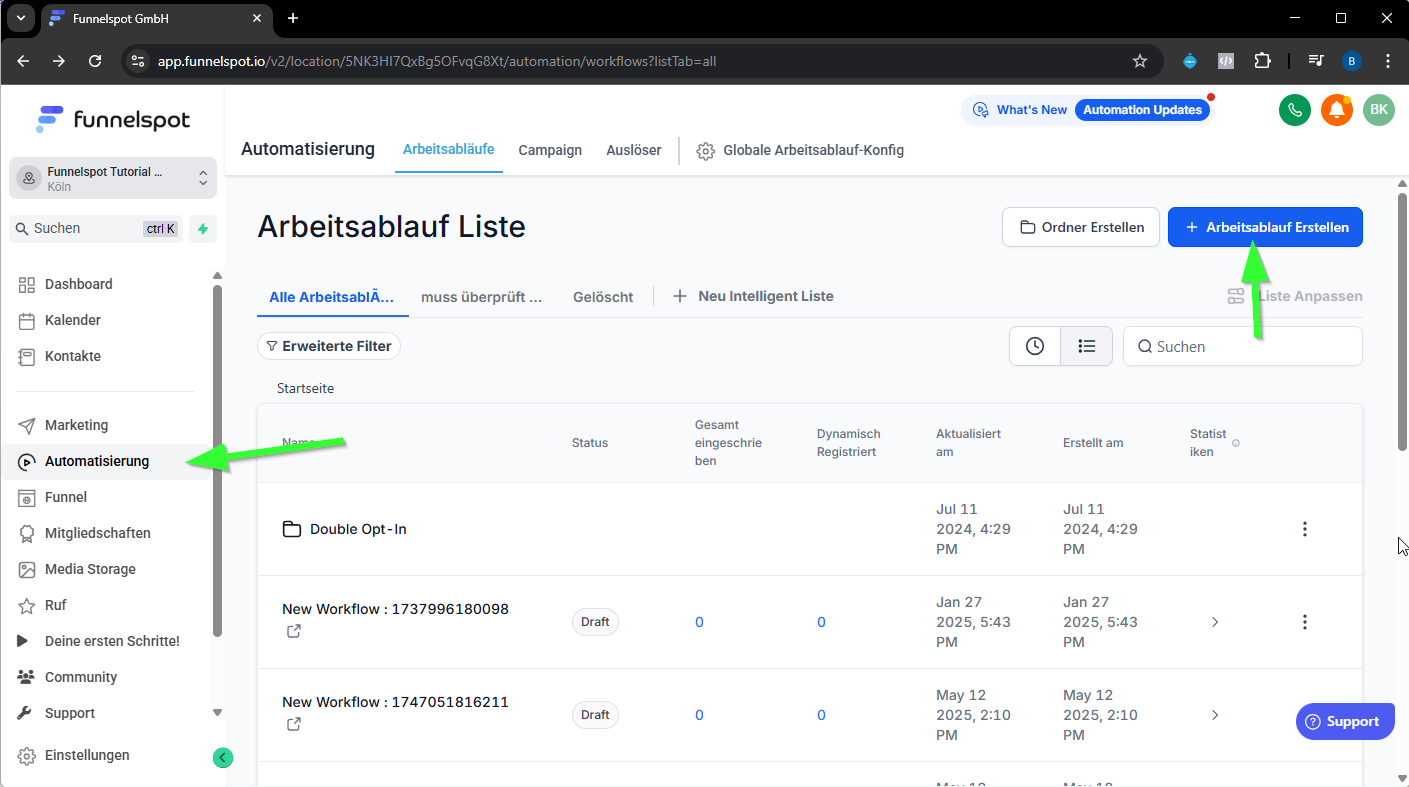The height and width of the screenshot is (787, 1409).
Task: Expand statistics chevron for workflow 1737996180098
Action: pos(1215,622)
